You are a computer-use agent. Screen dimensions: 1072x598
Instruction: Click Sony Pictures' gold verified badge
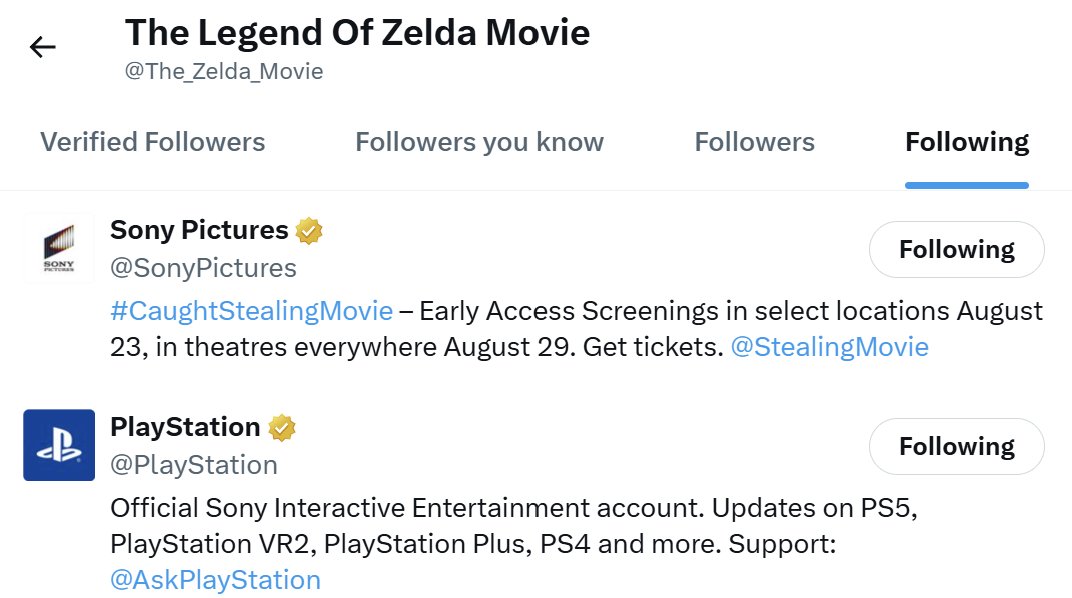[310, 231]
